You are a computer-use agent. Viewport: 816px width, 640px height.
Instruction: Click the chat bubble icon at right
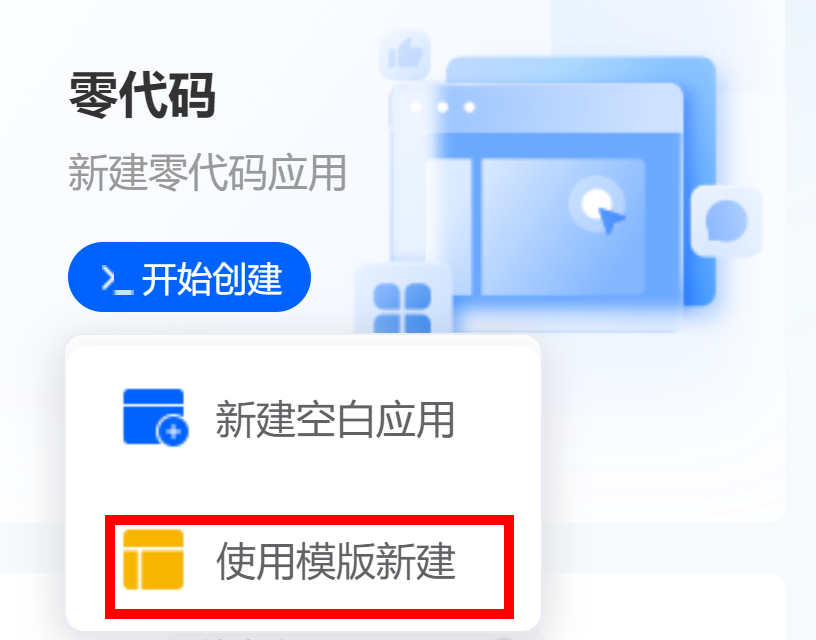pyautogui.click(x=726, y=222)
